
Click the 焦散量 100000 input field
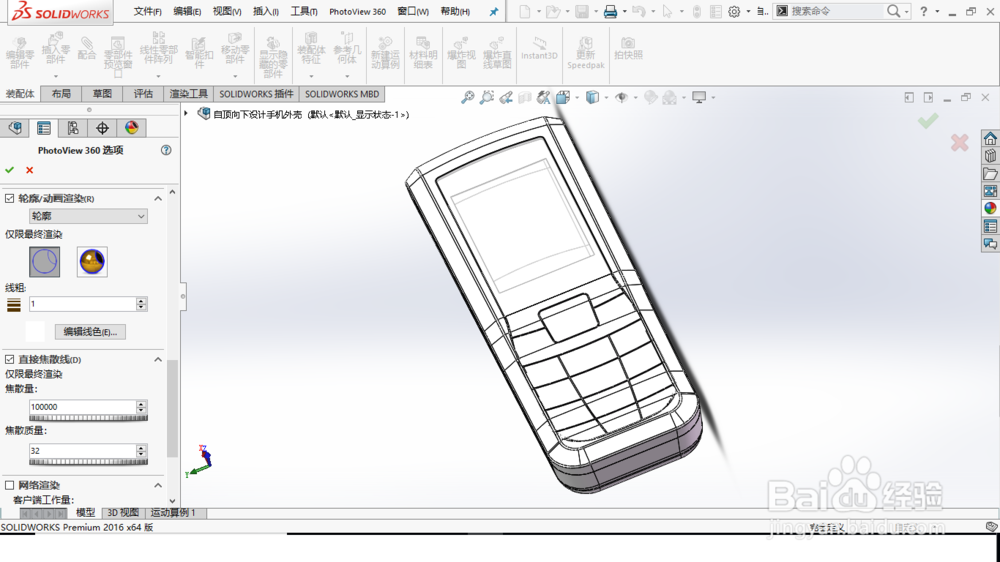pos(82,407)
